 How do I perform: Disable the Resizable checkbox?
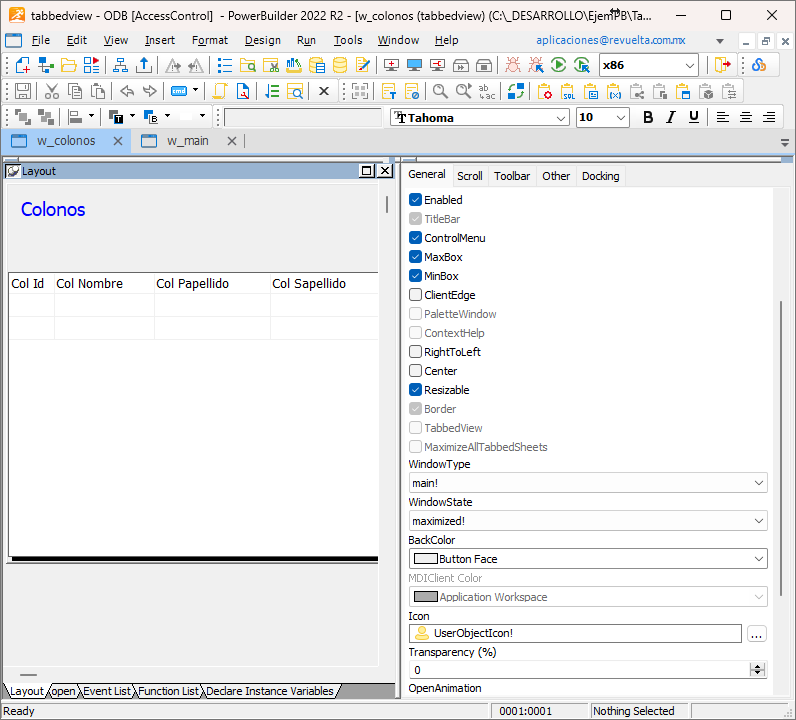pos(416,390)
